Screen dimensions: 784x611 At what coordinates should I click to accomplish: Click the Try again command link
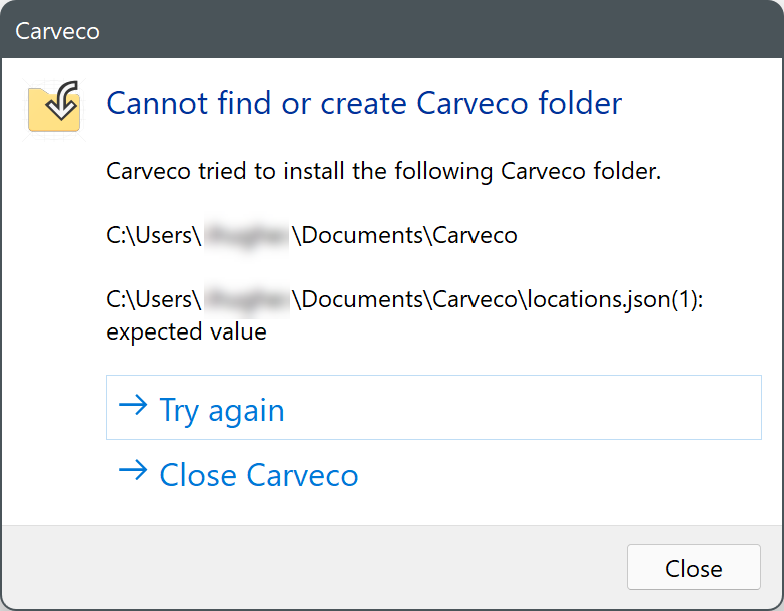point(434,408)
